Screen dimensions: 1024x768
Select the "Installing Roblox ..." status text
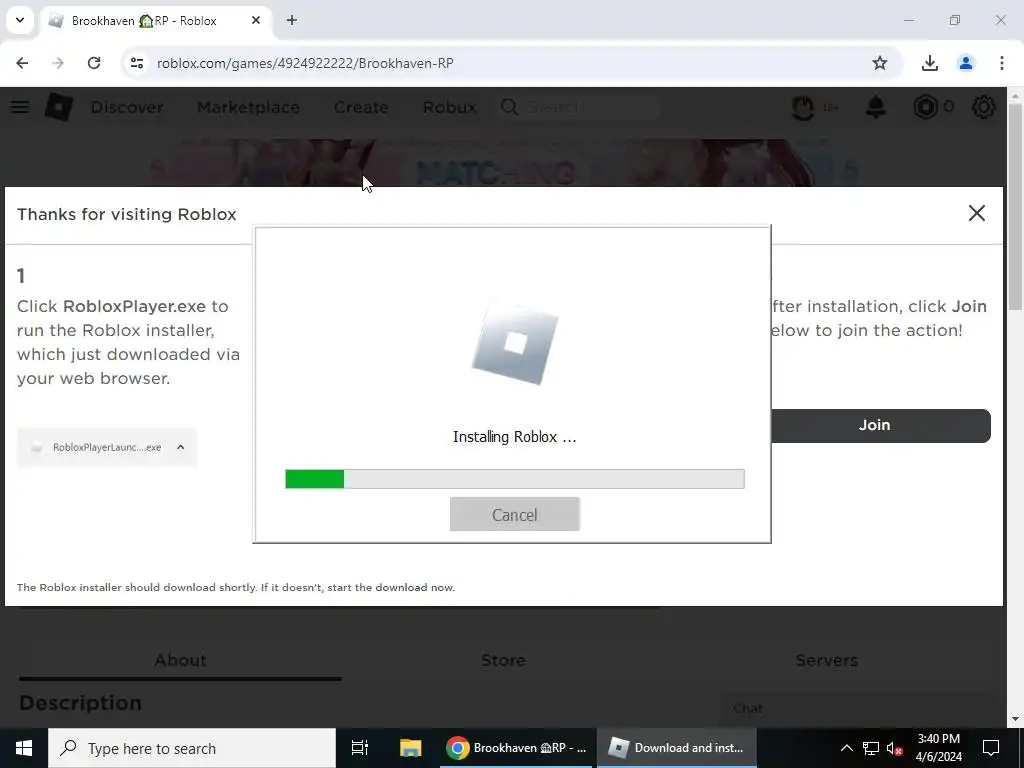pos(515,437)
